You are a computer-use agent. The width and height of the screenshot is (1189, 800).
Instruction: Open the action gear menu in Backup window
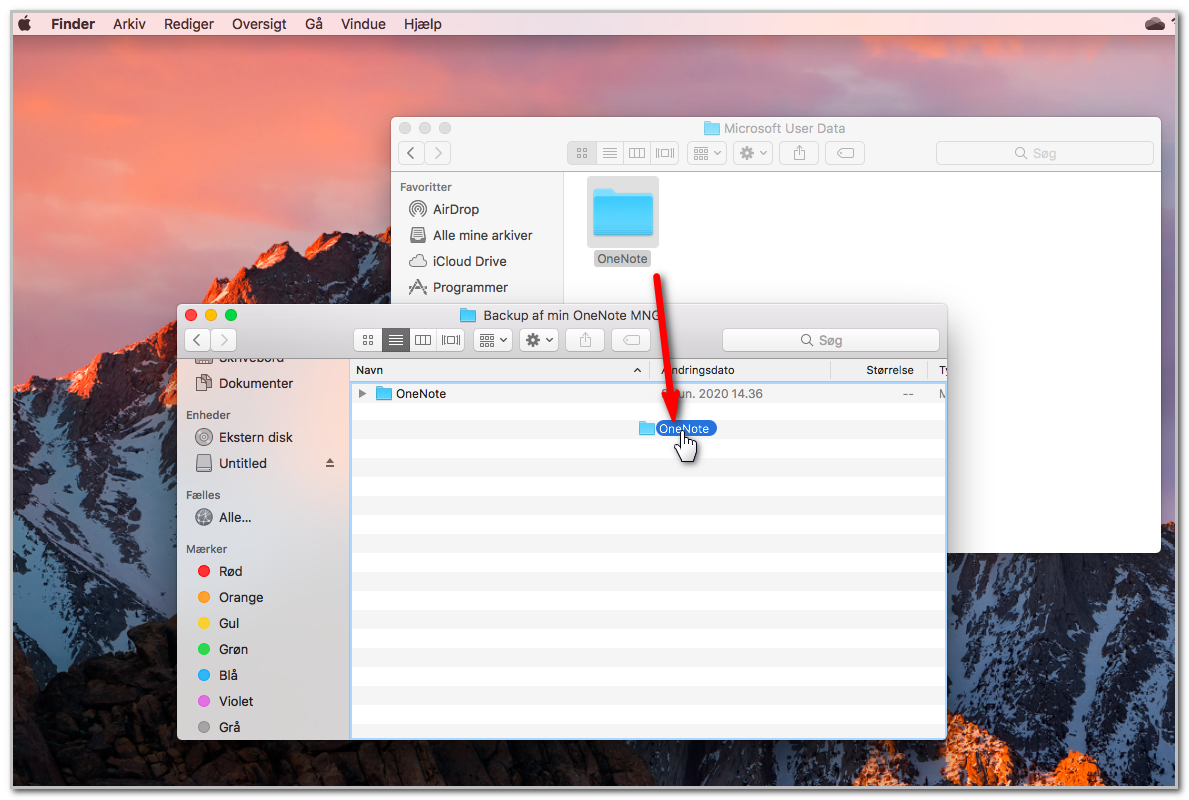[x=539, y=340]
